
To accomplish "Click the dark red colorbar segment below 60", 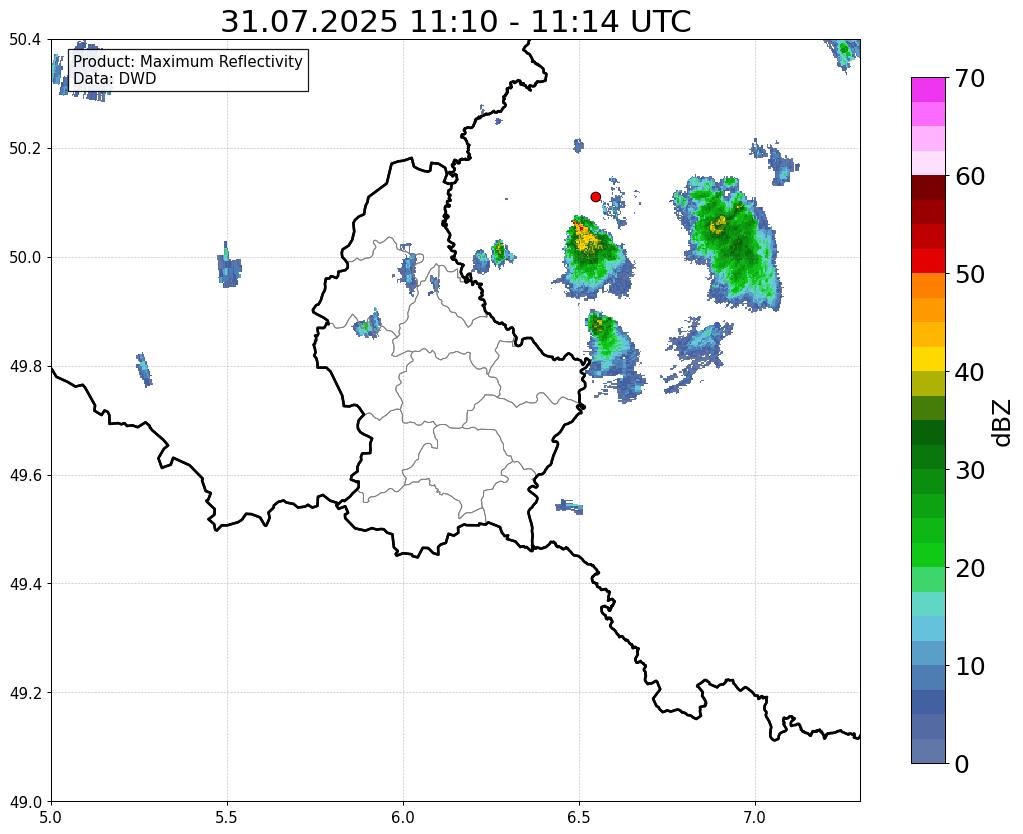I will point(928,187).
